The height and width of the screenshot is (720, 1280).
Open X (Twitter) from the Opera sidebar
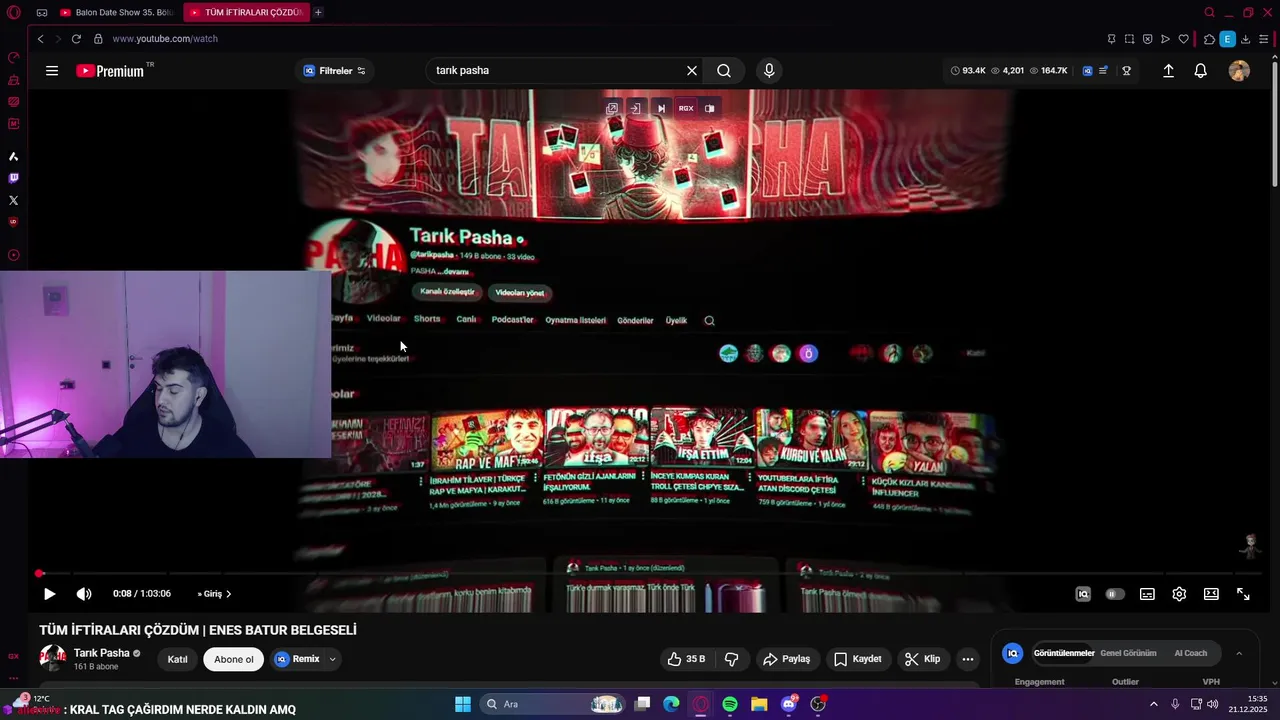pyautogui.click(x=13, y=200)
